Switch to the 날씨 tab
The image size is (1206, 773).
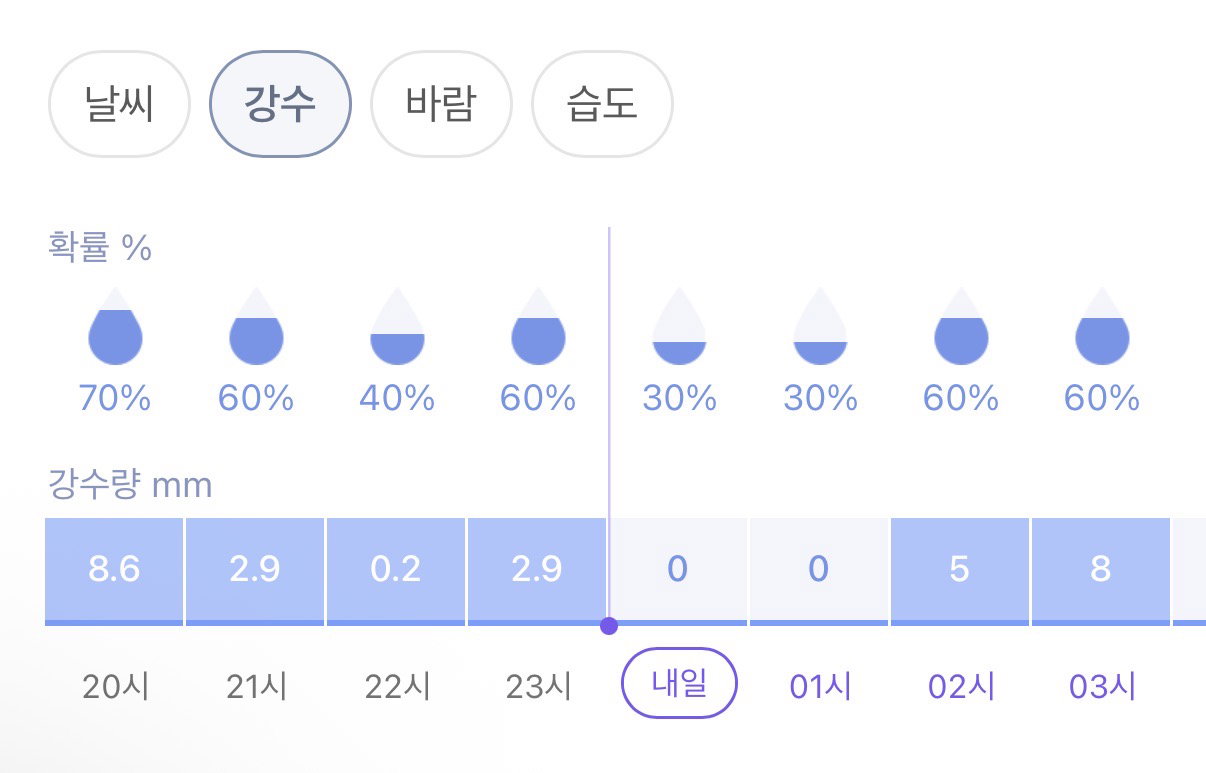[119, 104]
